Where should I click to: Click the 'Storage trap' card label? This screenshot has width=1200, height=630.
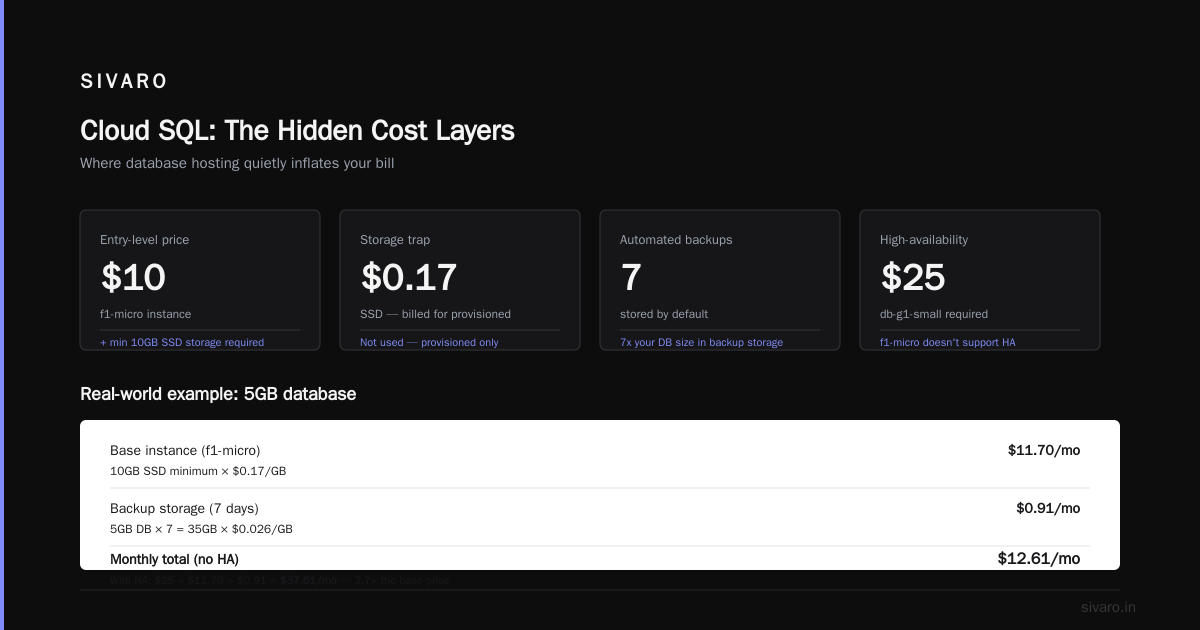395,240
